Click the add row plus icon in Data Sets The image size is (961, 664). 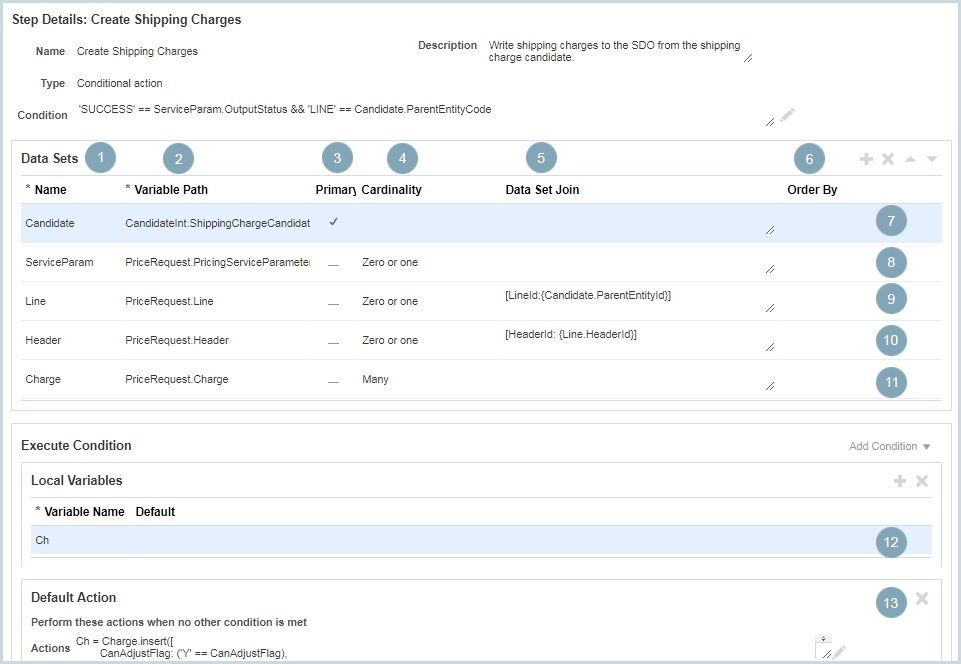(x=866, y=159)
